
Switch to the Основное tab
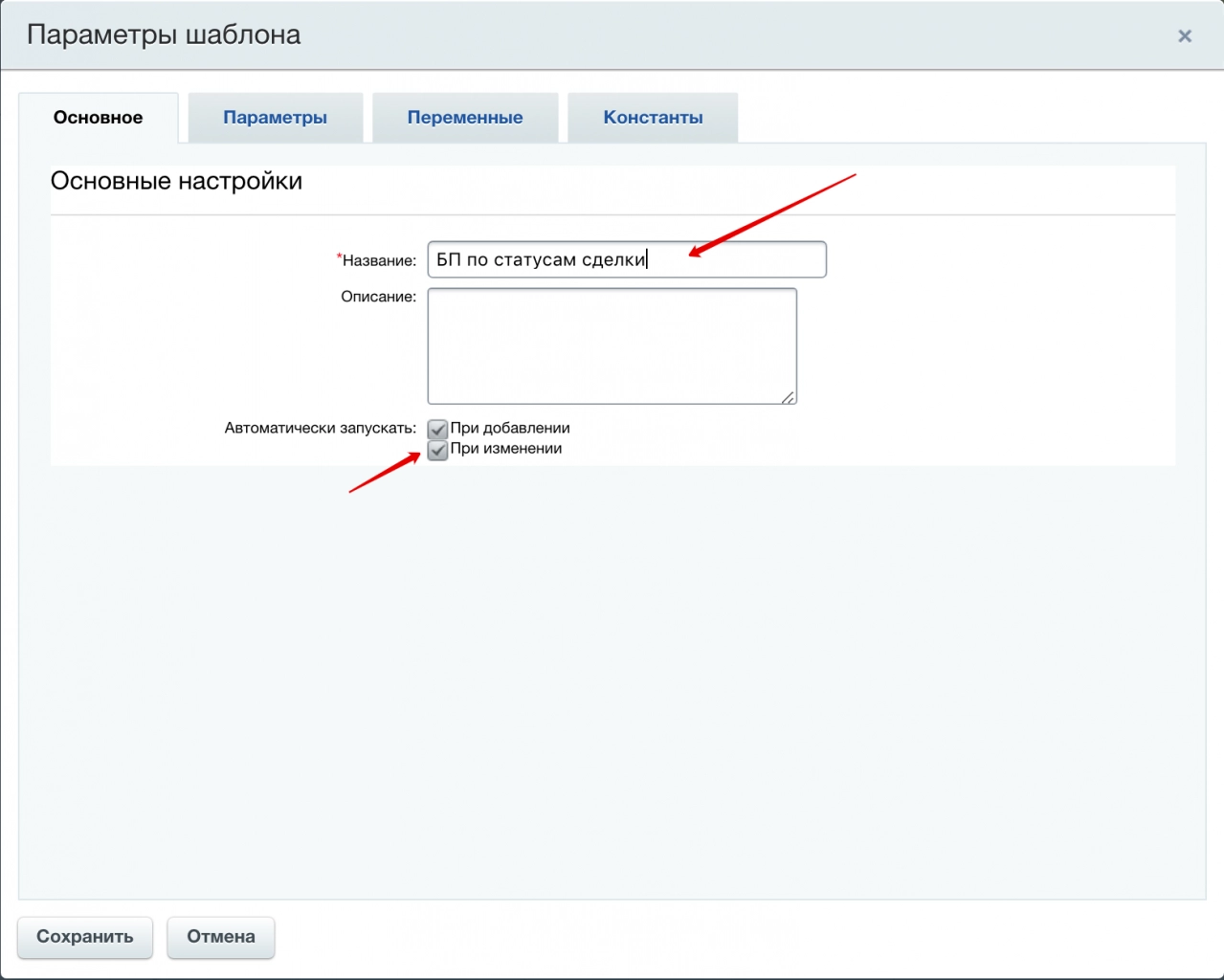98,118
